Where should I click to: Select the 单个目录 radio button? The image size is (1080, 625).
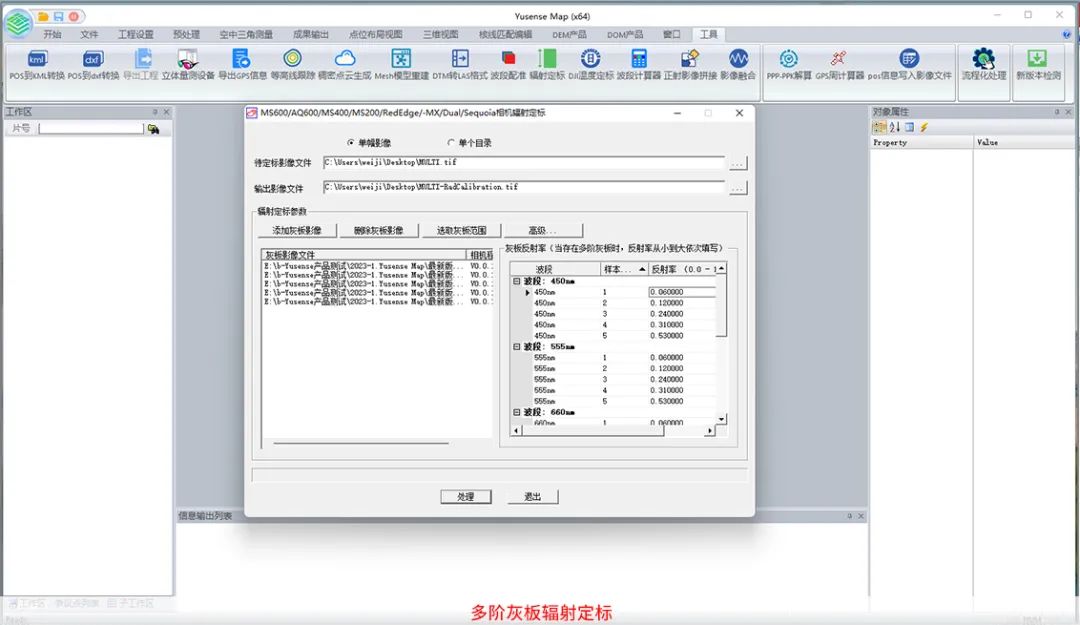[x=451, y=143]
